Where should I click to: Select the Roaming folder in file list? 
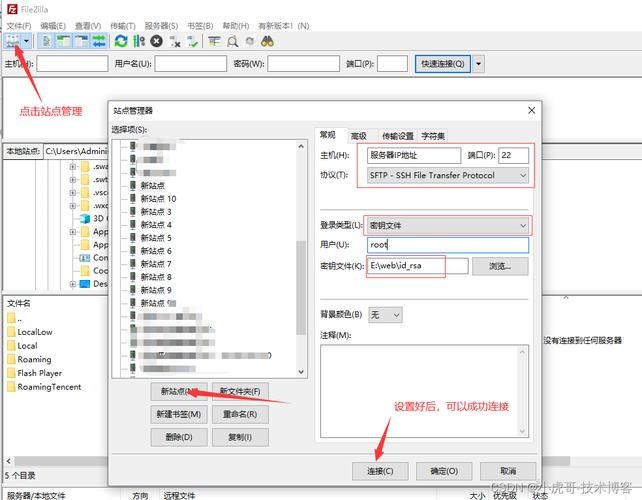point(34,359)
